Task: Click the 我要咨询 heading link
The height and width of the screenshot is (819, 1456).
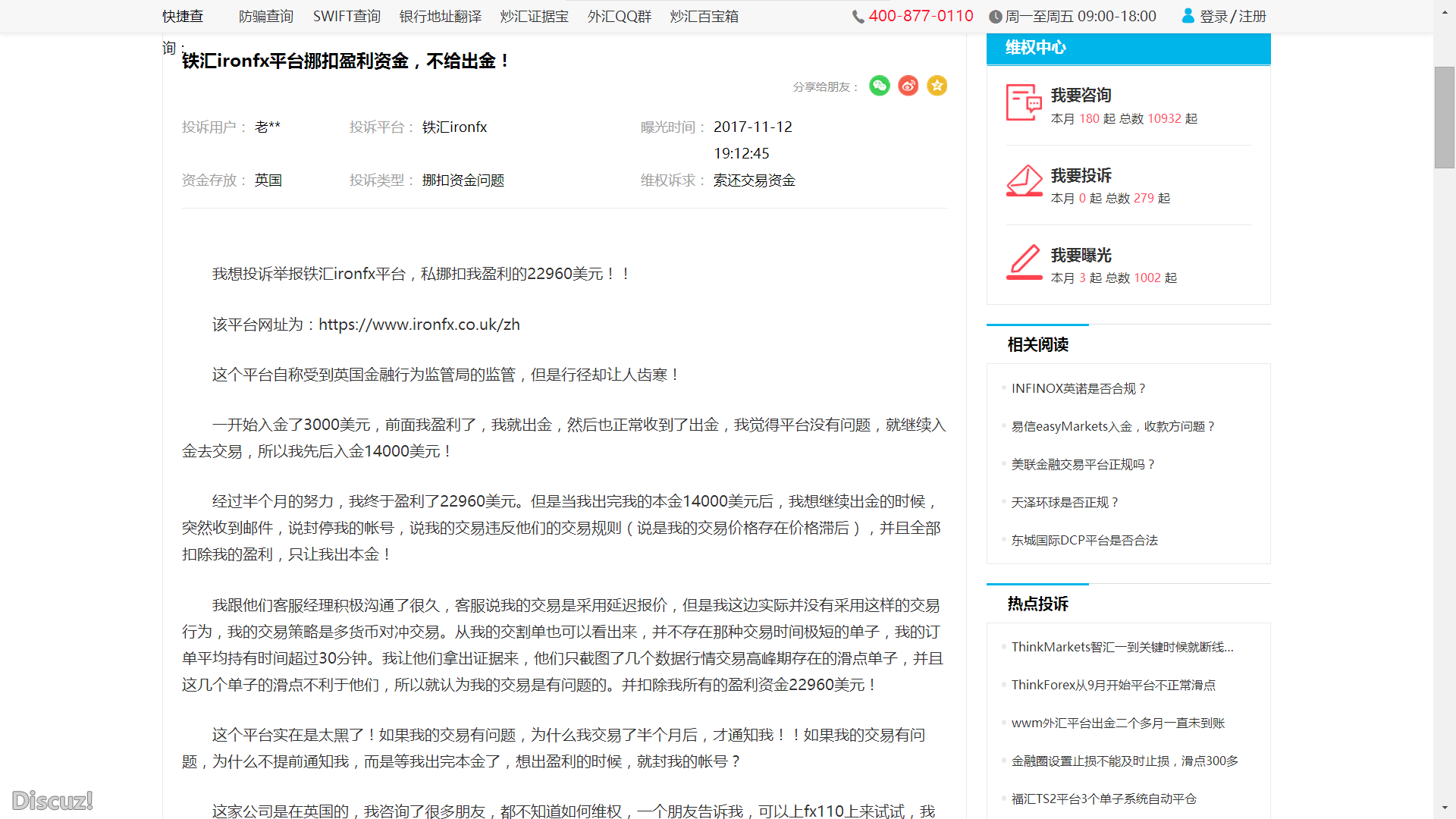Action: point(1081,96)
